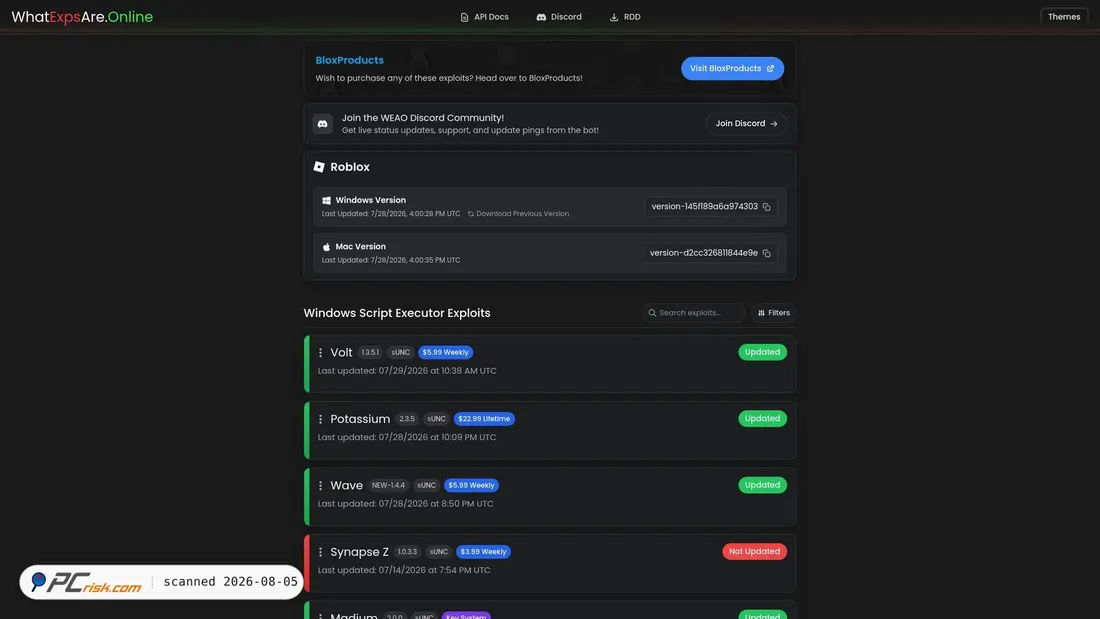Click the Roblox logo icon
This screenshot has width=1100, height=619.
pos(319,166)
